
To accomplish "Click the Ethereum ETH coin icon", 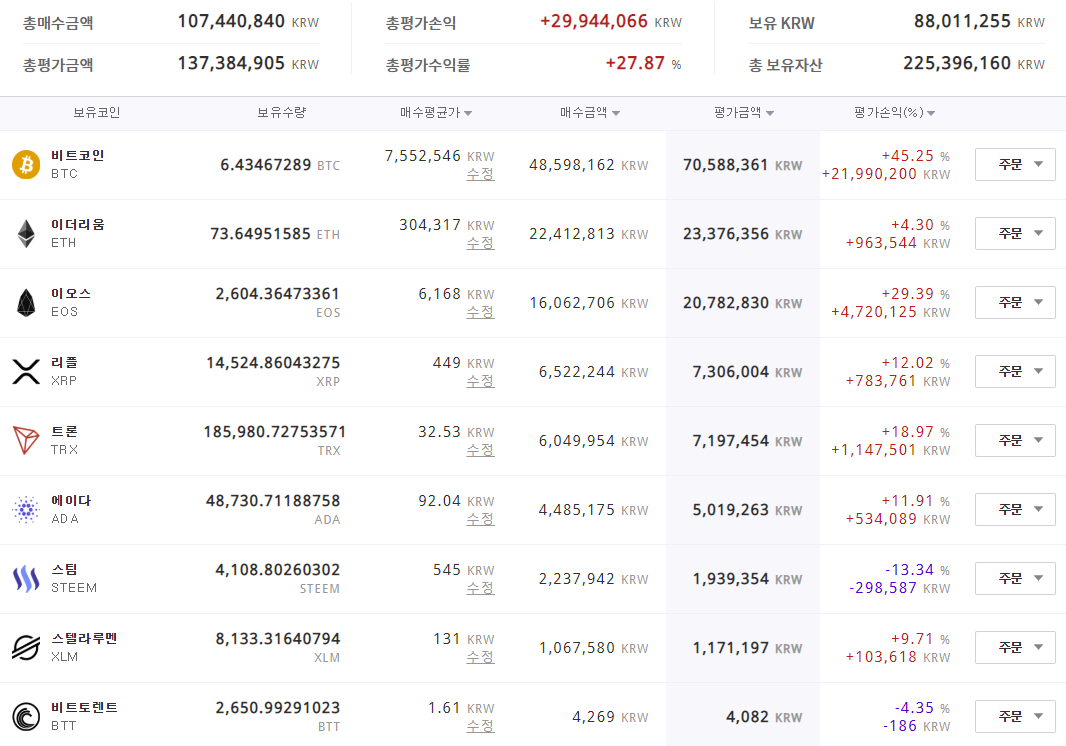I will pyautogui.click(x=26, y=233).
